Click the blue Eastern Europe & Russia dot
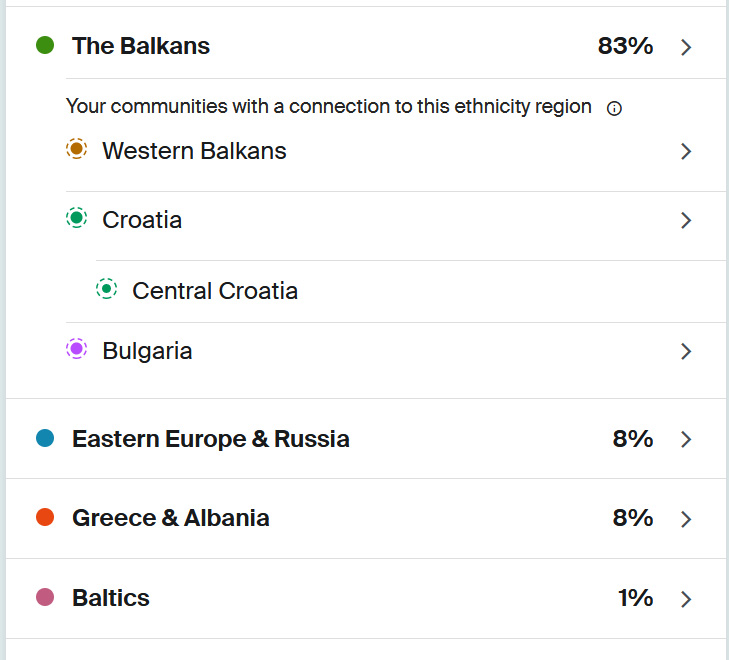The image size is (729, 660). 45,438
